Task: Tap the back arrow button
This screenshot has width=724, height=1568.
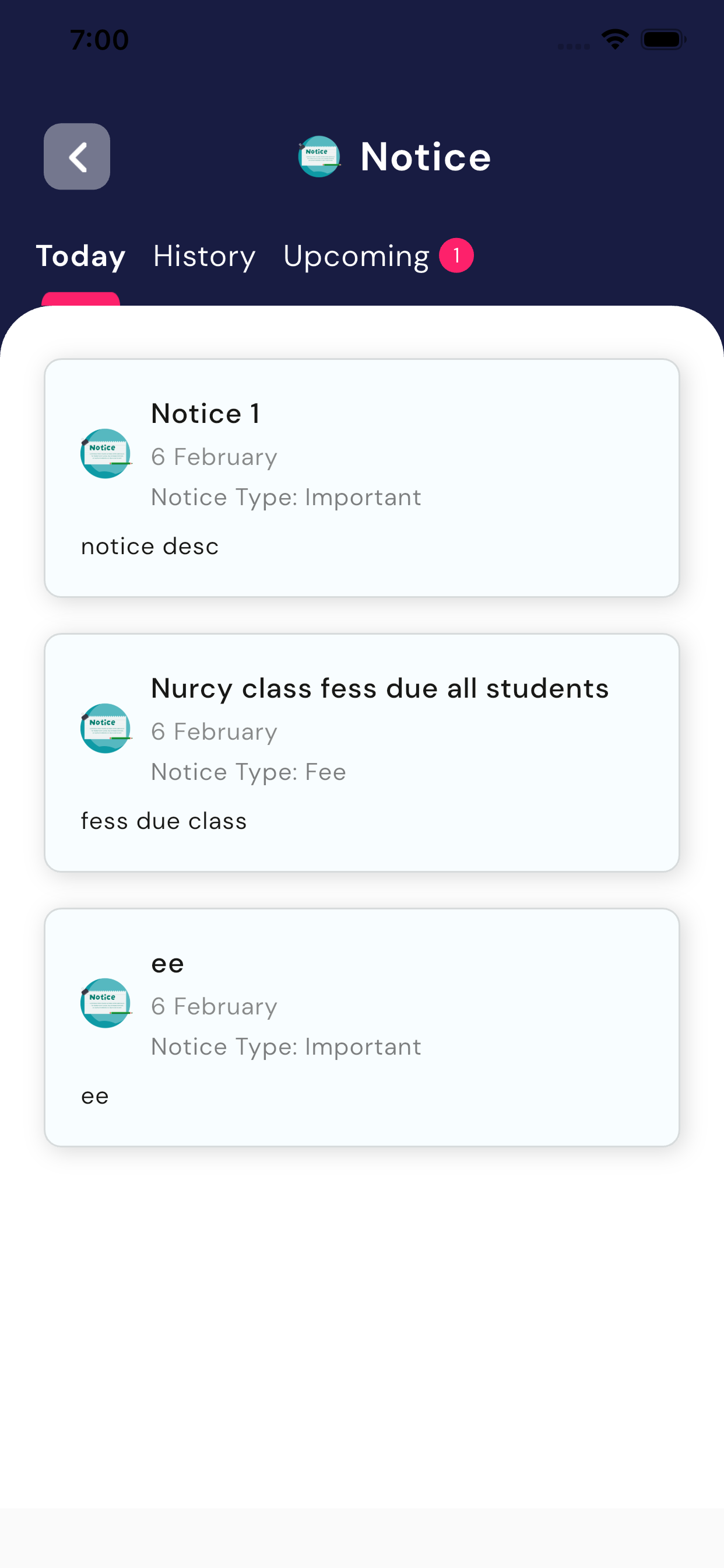Action: tap(77, 156)
